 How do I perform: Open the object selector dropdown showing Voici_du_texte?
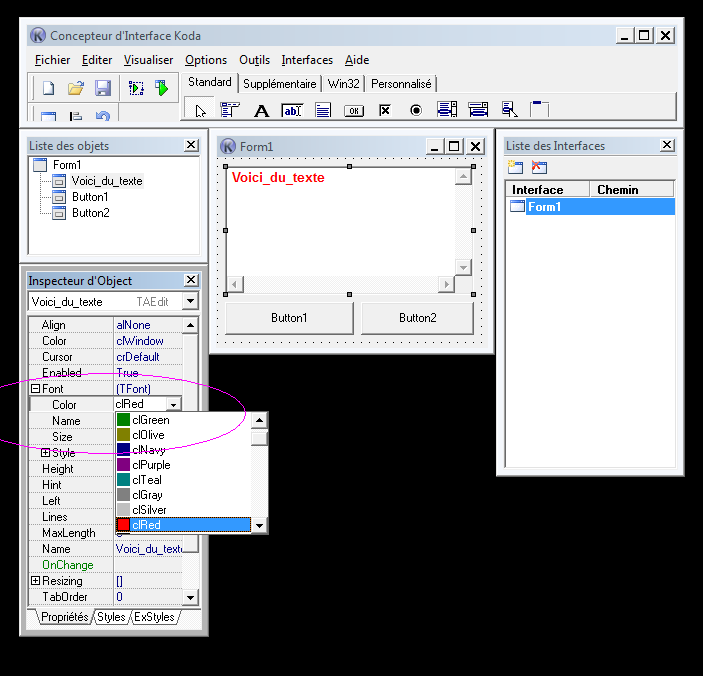(x=190, y=301)
